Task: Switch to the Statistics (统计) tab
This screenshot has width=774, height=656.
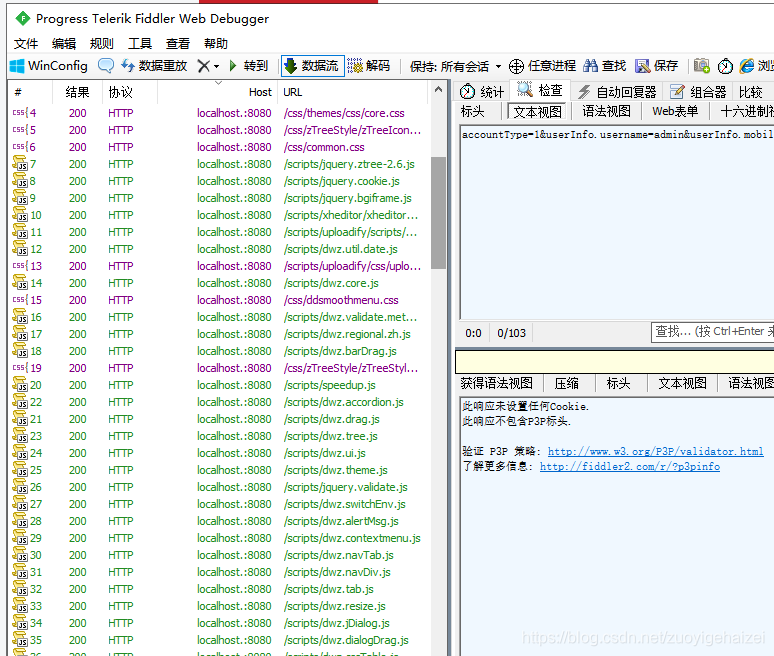Action: [482, 92]
